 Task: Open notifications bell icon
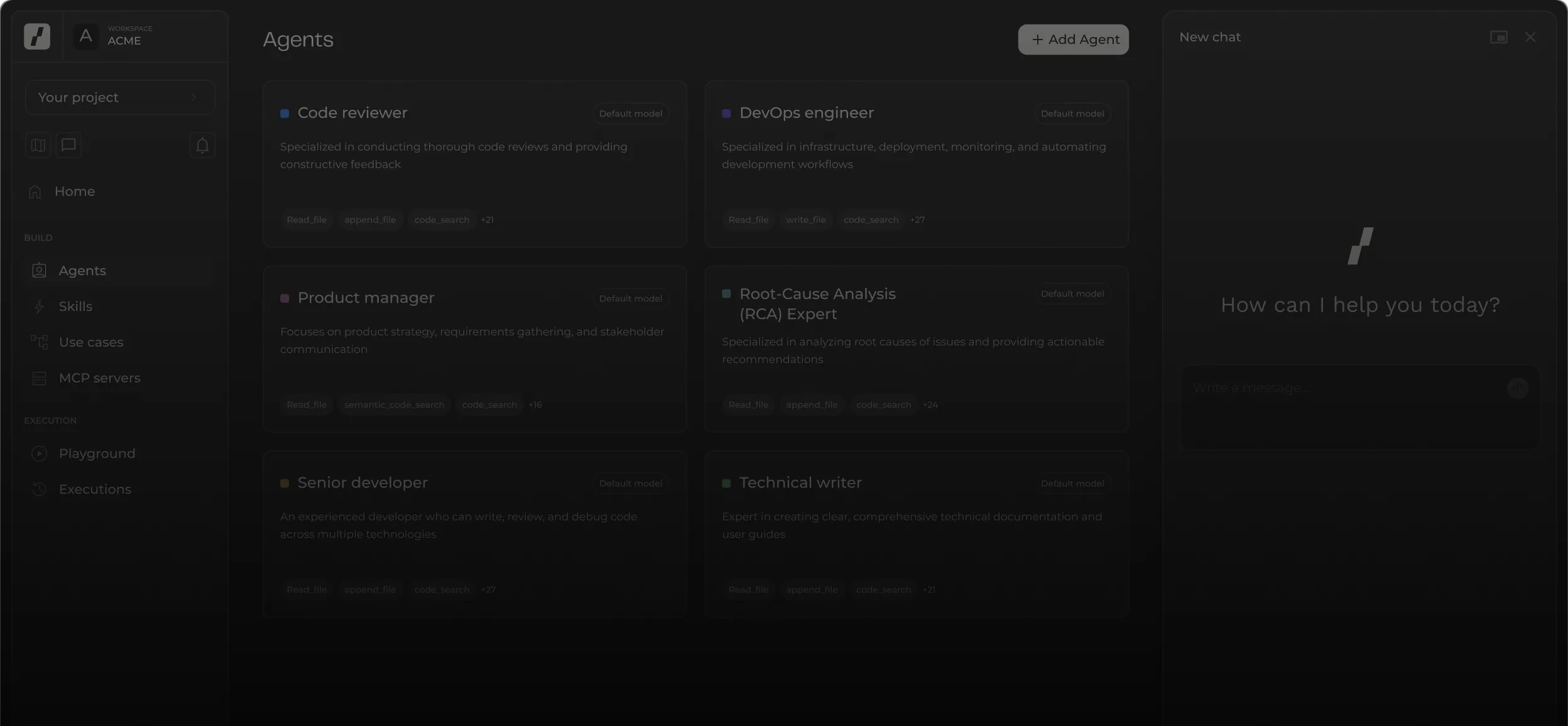(202, 146)
